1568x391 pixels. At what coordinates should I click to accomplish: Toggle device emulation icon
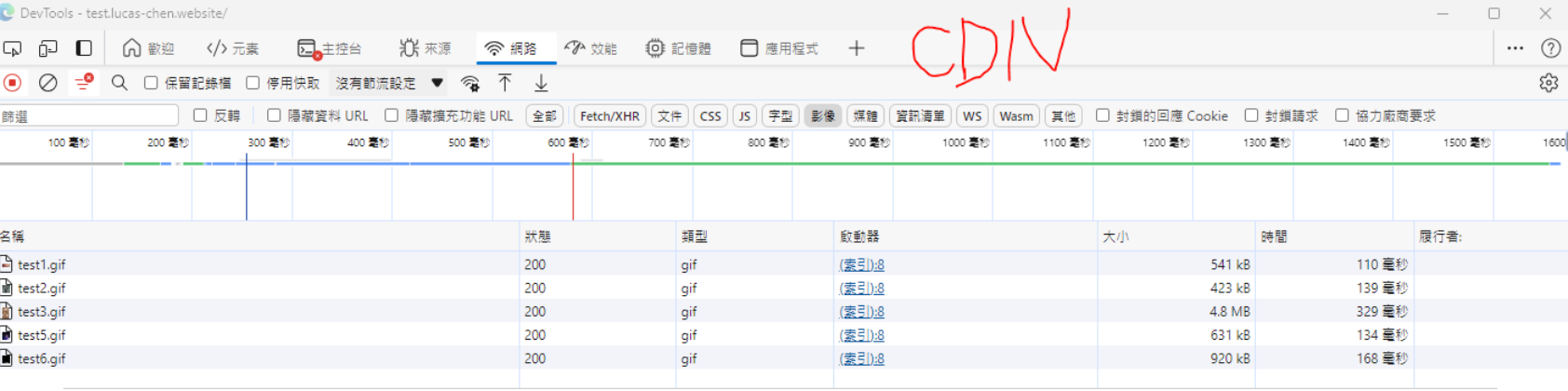pyautogui.click(x=47, y=48)
